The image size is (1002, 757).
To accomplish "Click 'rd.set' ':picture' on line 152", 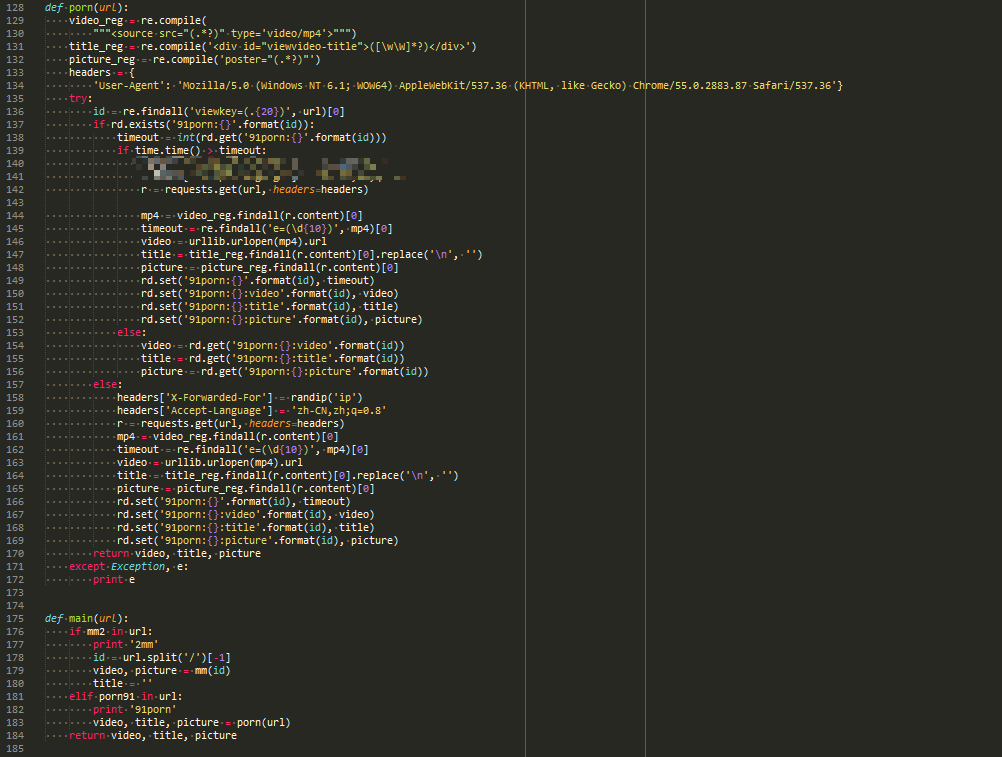I will (x=282, y=319).
